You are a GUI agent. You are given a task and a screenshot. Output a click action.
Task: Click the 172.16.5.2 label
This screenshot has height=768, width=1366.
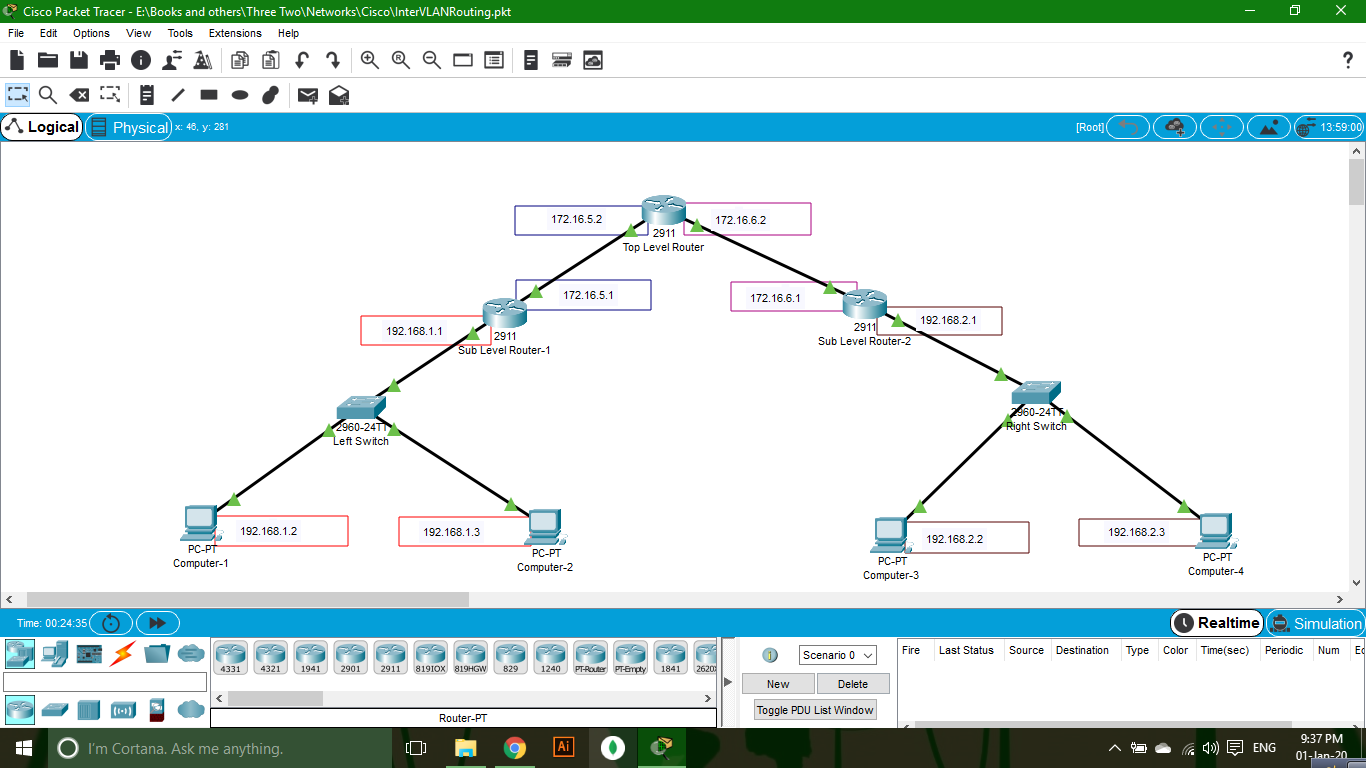coord(577,219)
